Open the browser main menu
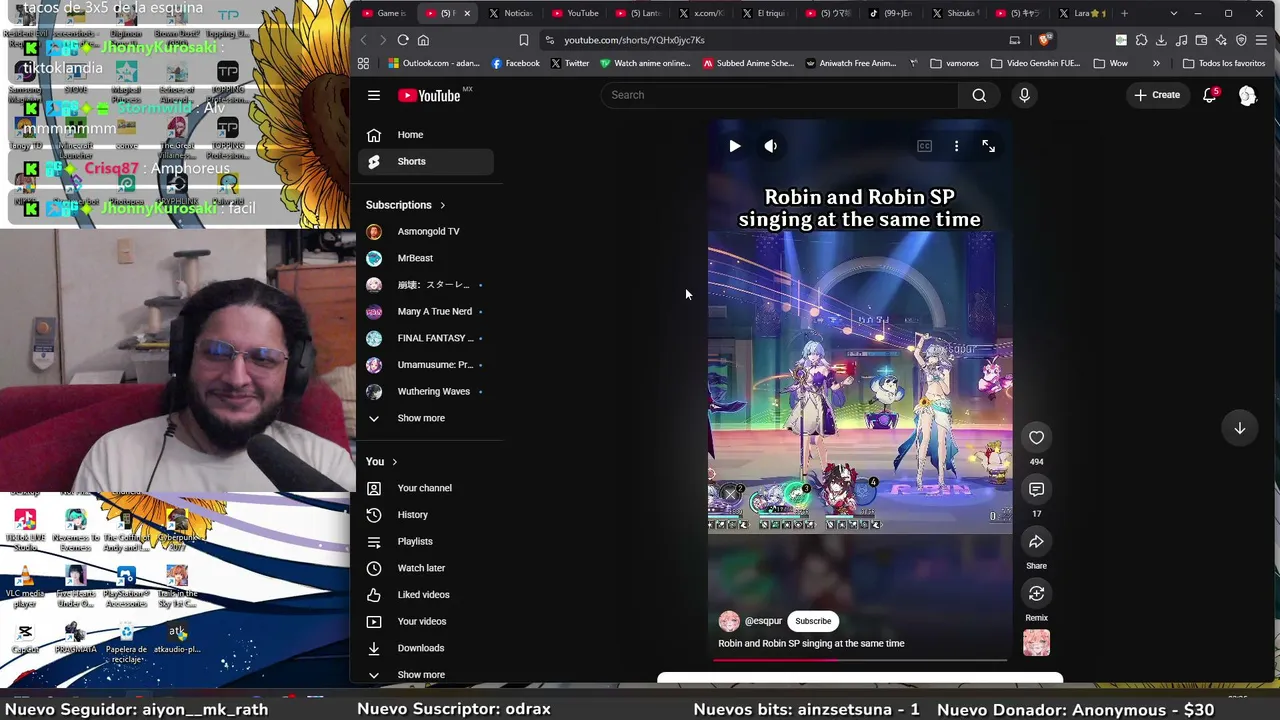Viewport: 1280px width, 720px height. pyautogui.click(x=1261, y=40)
